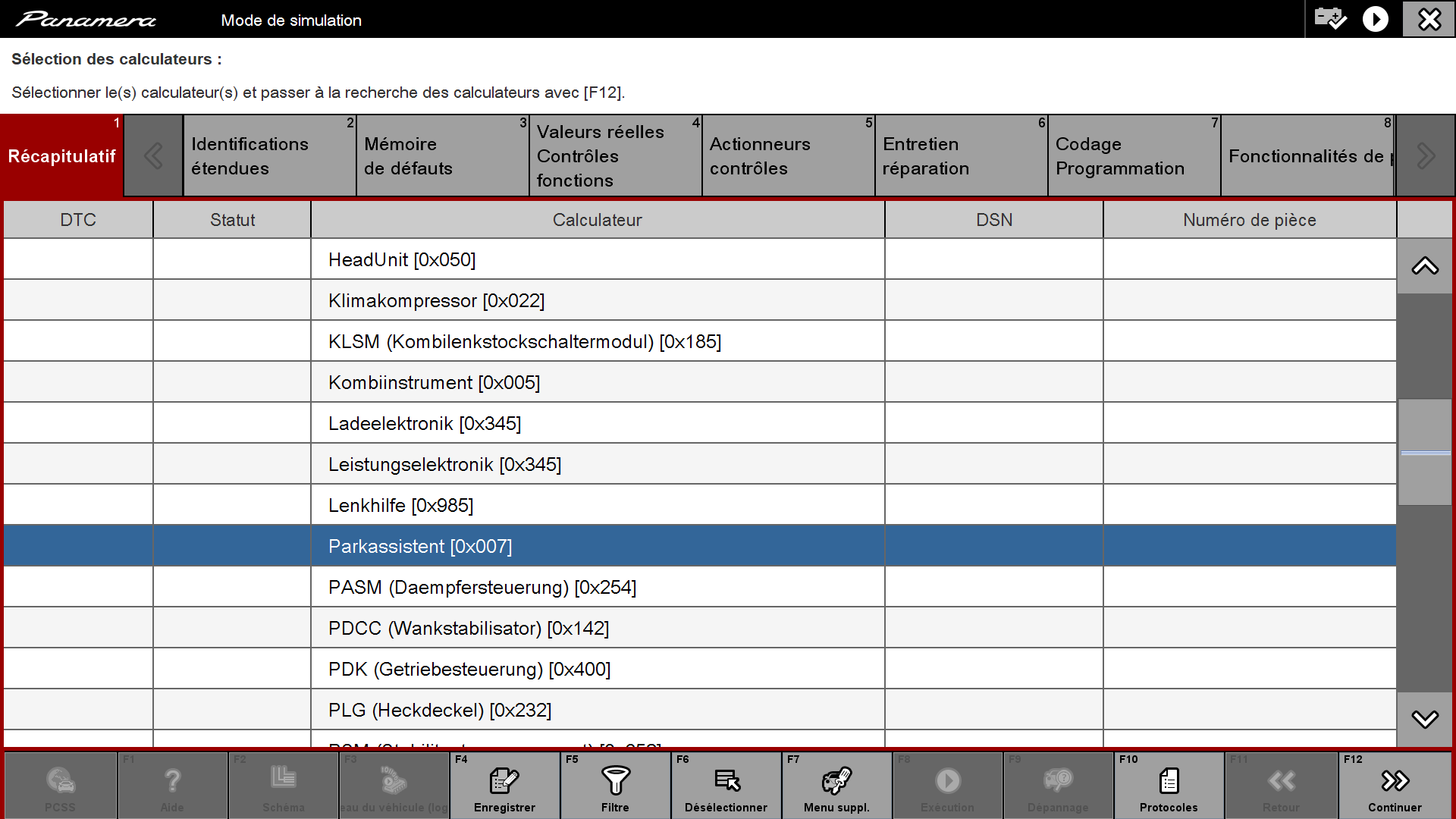The image size is (1456, 819).
Task: Select PDCC (Wankstabilisator) [0x142] row
Action: pos(700,628)
